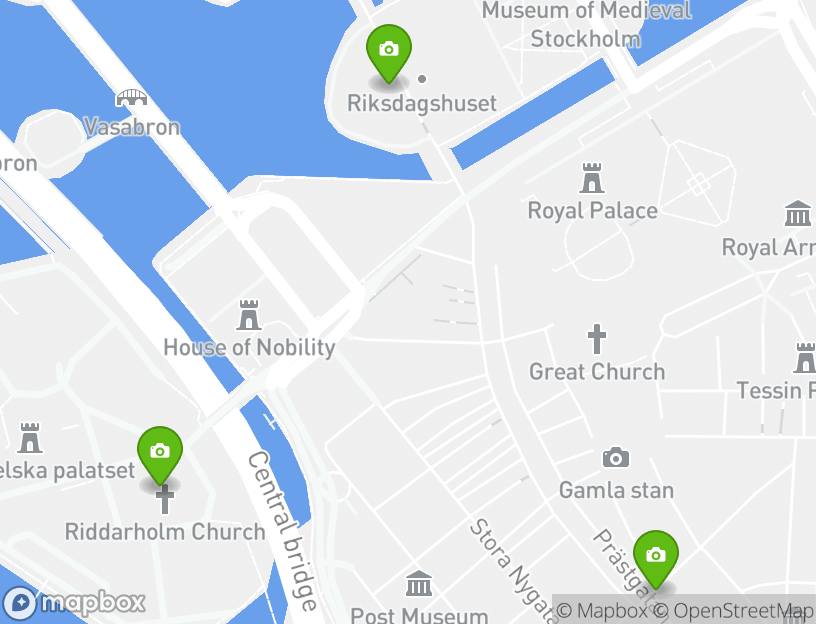The width and height of the screenshot is (816, 624).
Task: Click the green camera pin at Riksdagshuset
Action: coord(389,54)
